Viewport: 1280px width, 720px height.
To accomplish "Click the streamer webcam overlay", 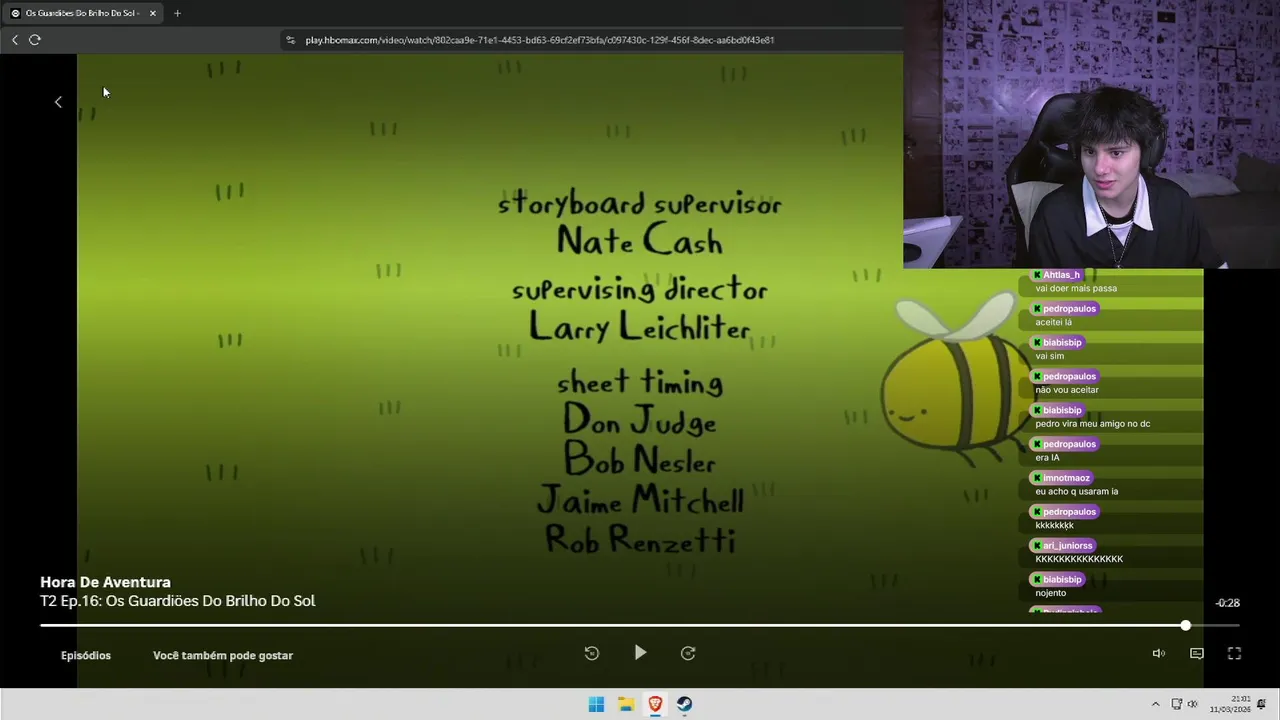I will [1091, 134].
